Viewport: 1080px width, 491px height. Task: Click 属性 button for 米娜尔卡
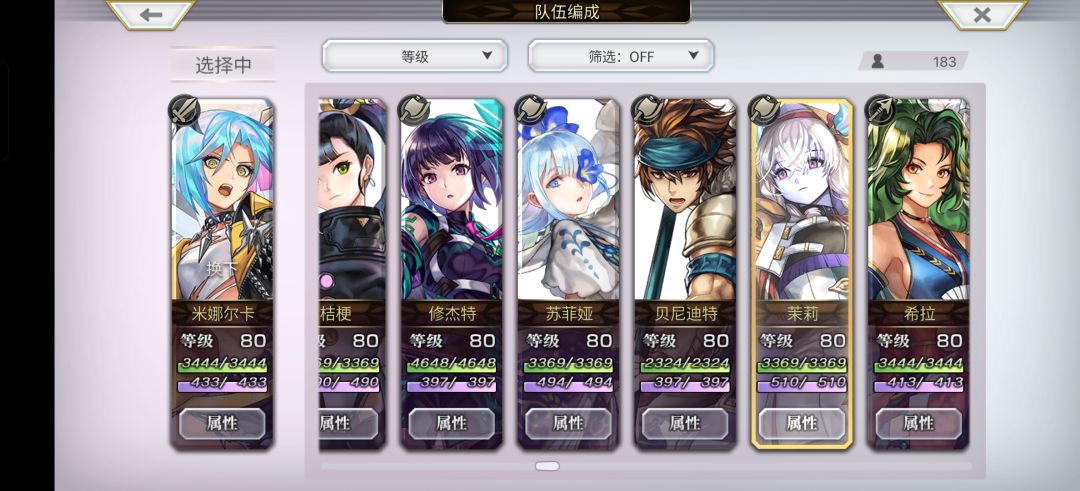(222, 424)
